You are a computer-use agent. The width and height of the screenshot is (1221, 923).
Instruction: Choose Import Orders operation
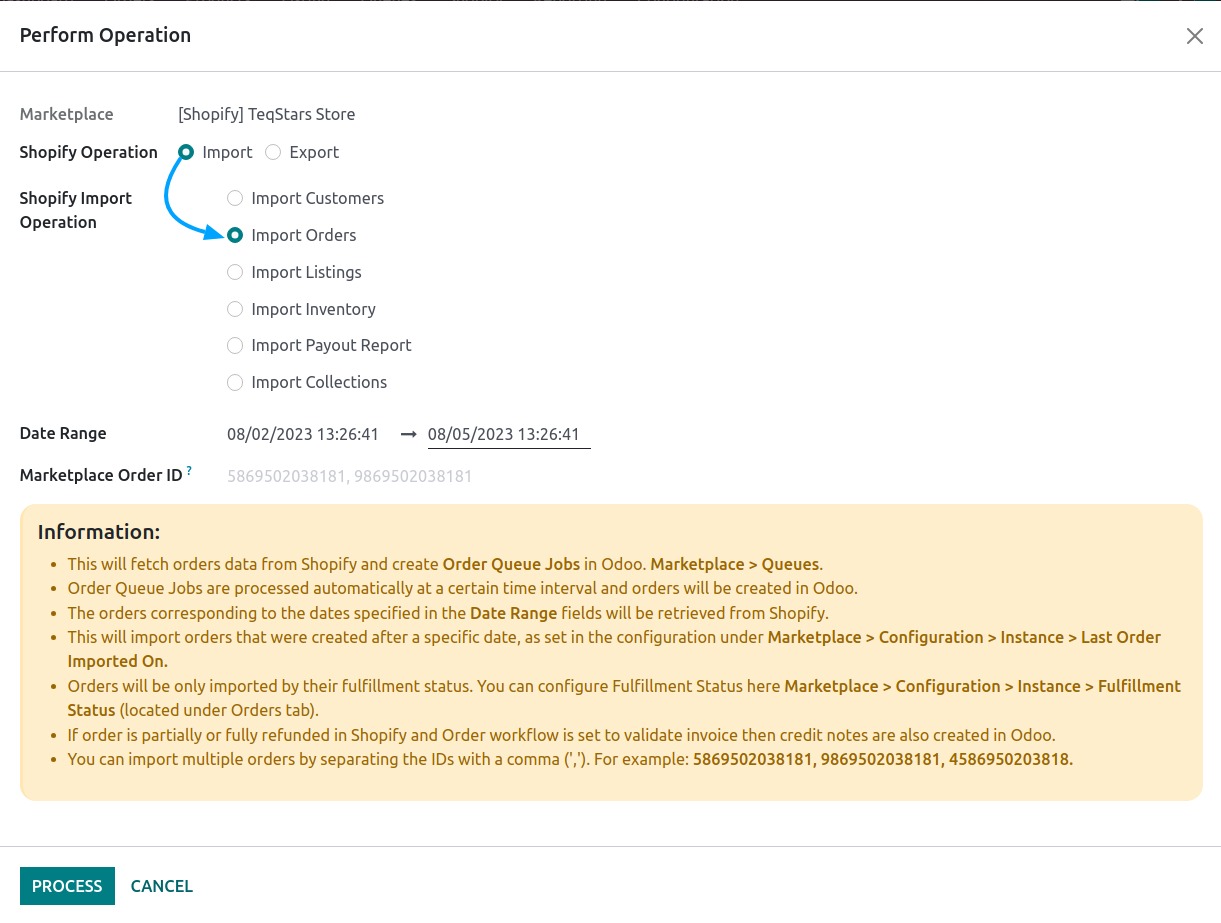pos(235,235)
